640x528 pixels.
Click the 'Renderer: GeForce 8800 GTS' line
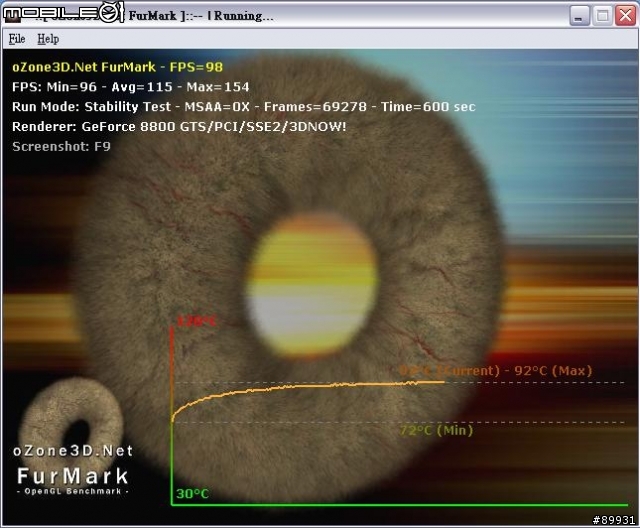pos(179,126)
